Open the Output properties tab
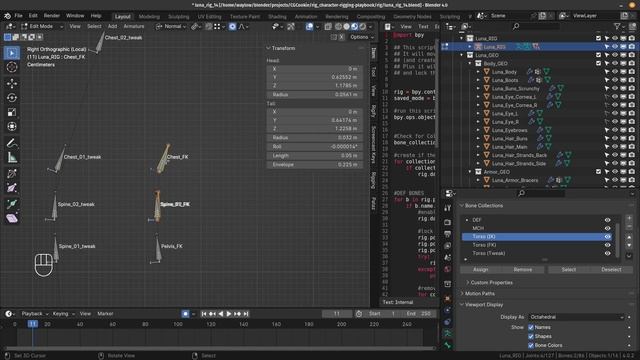The width and height of the screenshot is (640, 360). (x=448, y=234)
